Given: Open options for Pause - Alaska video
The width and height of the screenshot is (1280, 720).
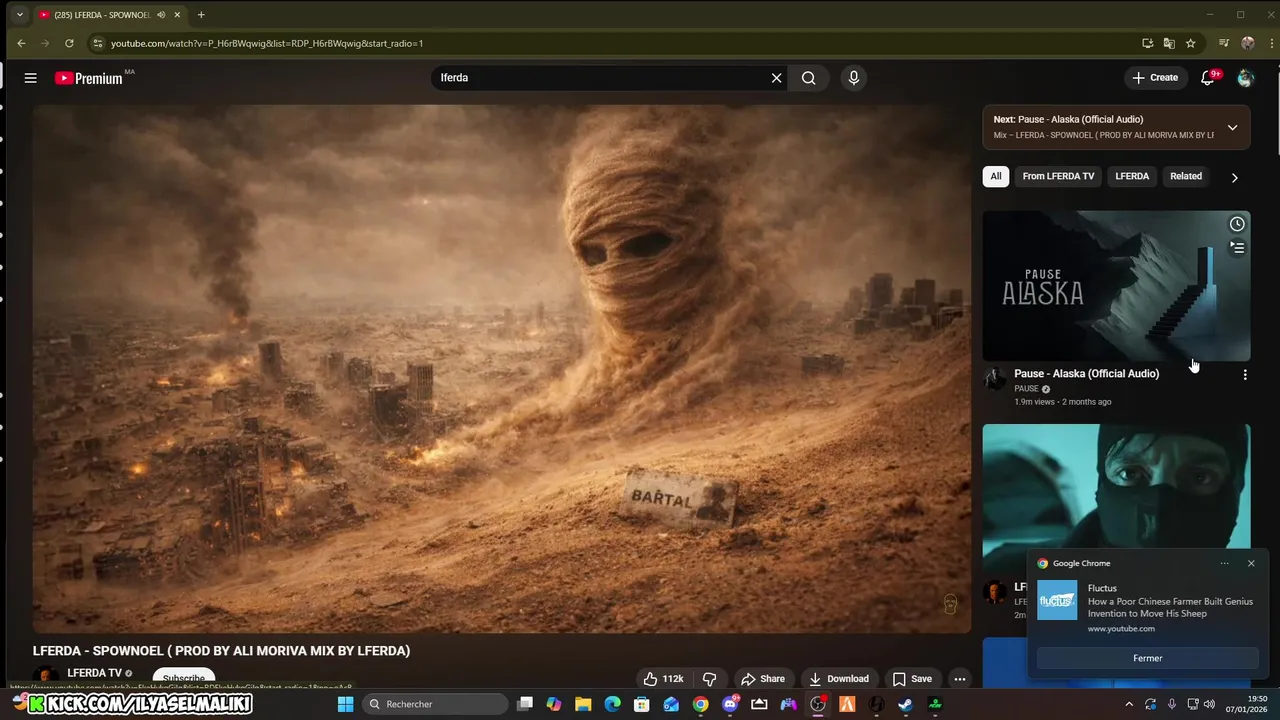Looking at the screenshot, I should (x=1245, y=375).
